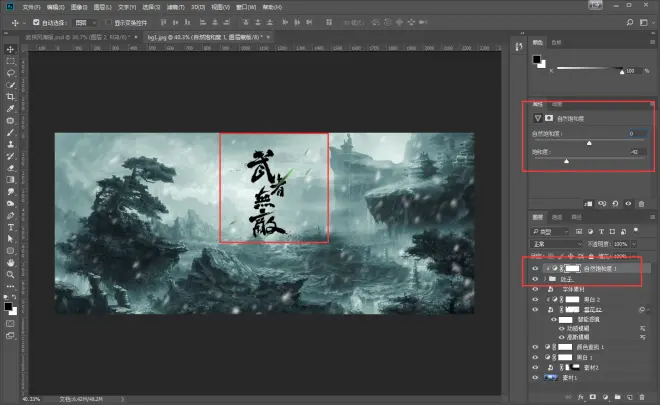Select the Horizontal Type tool
660x405 pixels.
tap(11, 227)
